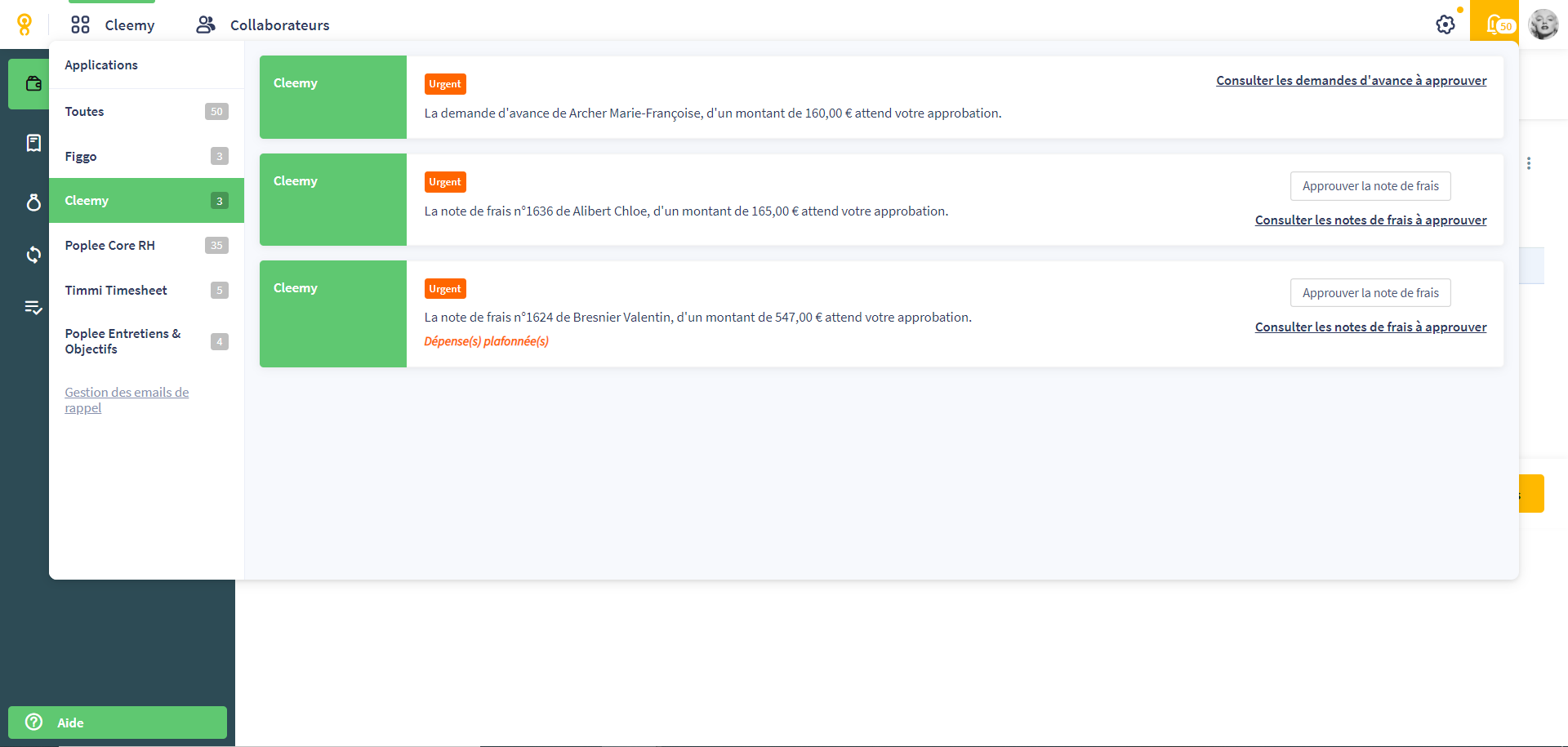Viewport: 1568px width, 747px height.
Task: Select the Poplee Core RH filter
Action: [x=147, y=245]
